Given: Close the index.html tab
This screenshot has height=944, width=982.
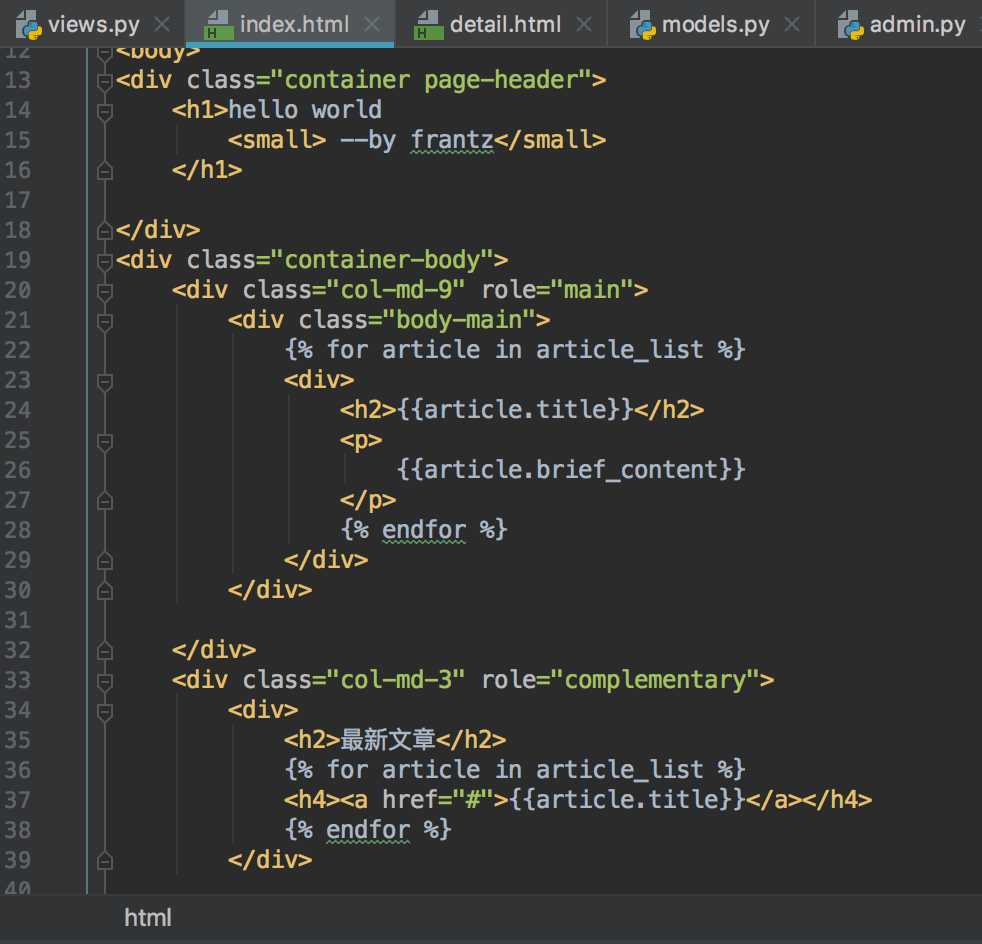Looking at the screenshot, I should point(372,24).
